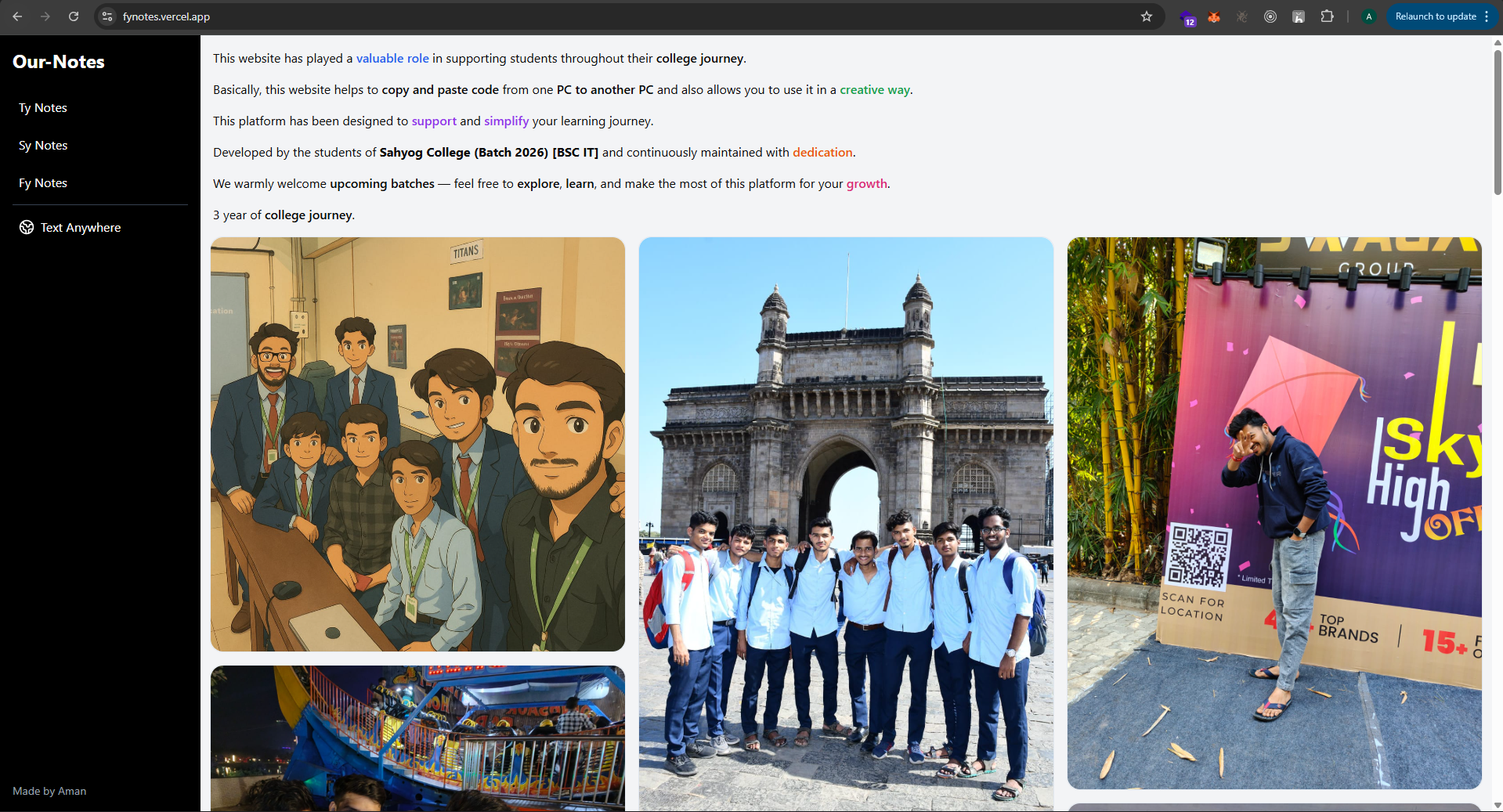Viewport: 1503px width, 812px height.
Task: View site information icon in address bar
Action: click(108, 16)
